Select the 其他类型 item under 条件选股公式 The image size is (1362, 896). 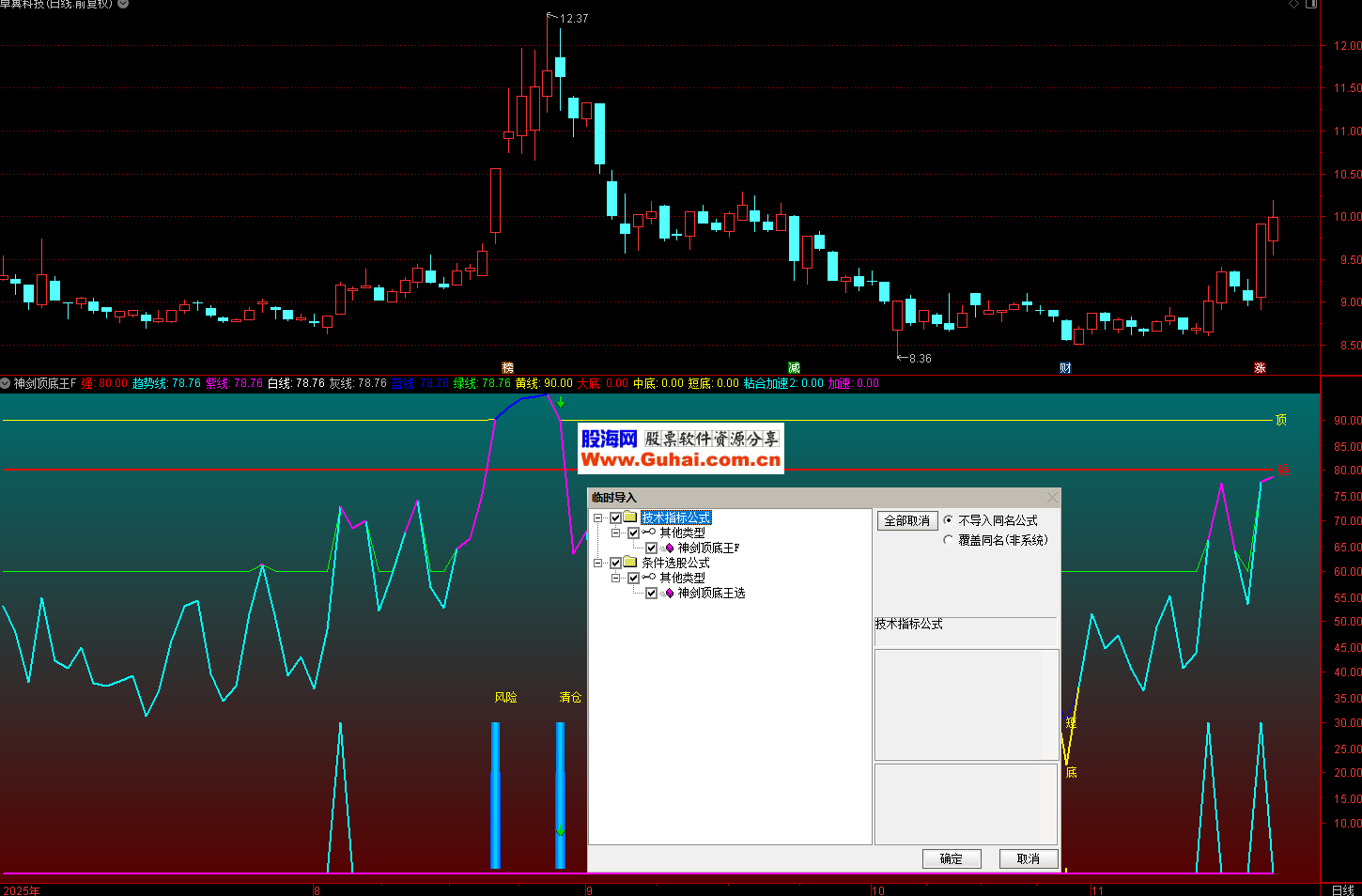tap(682, 579)
